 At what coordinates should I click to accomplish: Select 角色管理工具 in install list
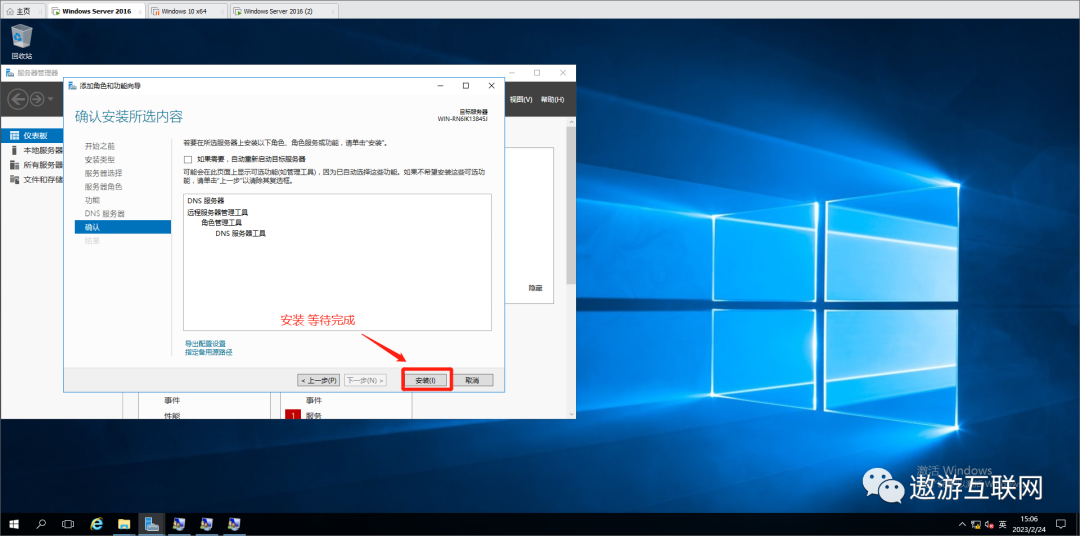[221, 223]
